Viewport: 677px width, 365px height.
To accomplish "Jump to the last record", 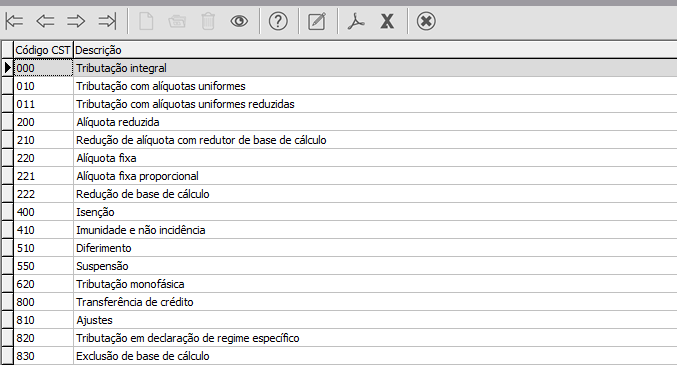I will (x=108, y=21).
